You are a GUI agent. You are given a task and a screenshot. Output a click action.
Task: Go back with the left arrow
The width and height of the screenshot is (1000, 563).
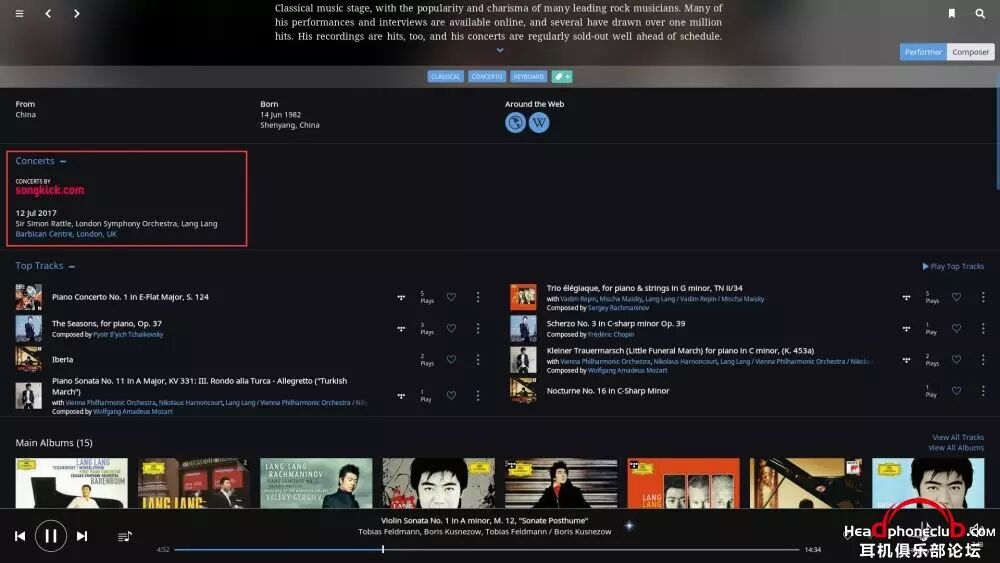click(48, 13)
